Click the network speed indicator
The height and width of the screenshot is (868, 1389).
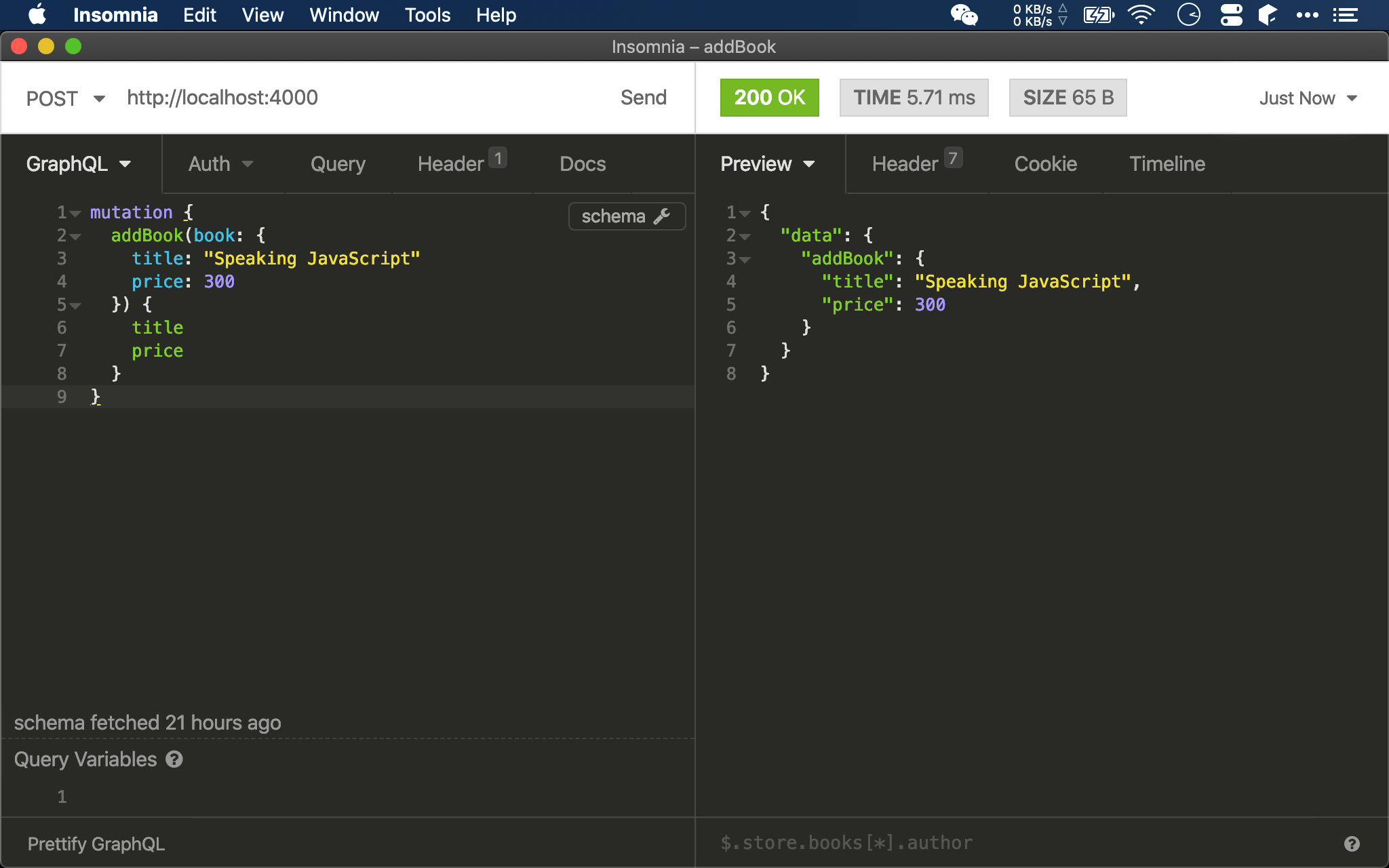pos(1040,15)
